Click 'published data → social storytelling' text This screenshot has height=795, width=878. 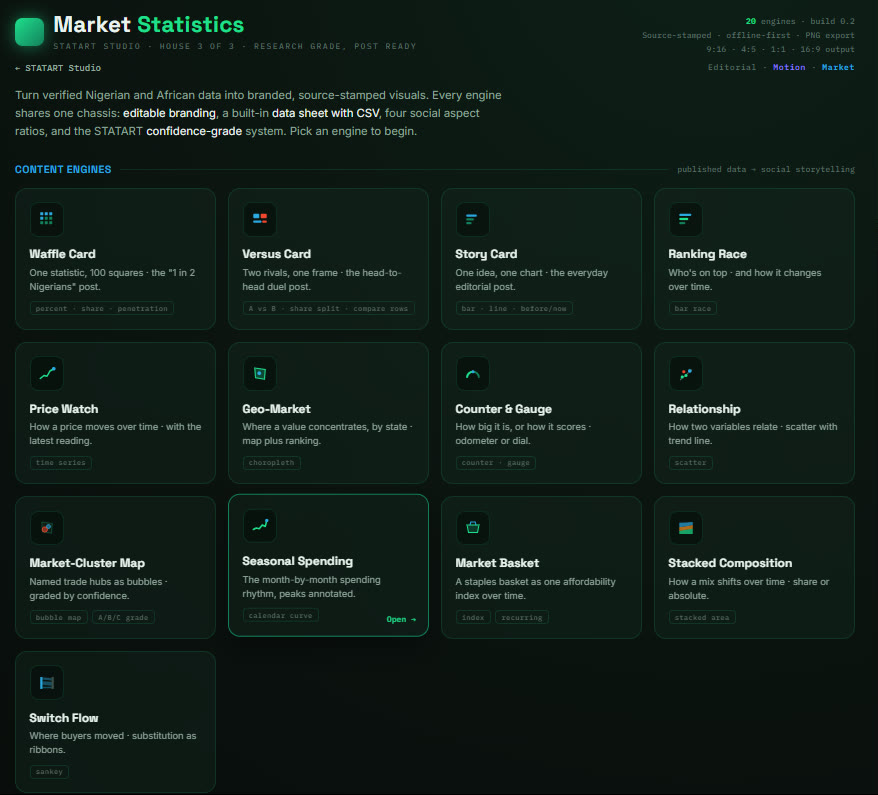pyautogui.click(x=765, y=169)
